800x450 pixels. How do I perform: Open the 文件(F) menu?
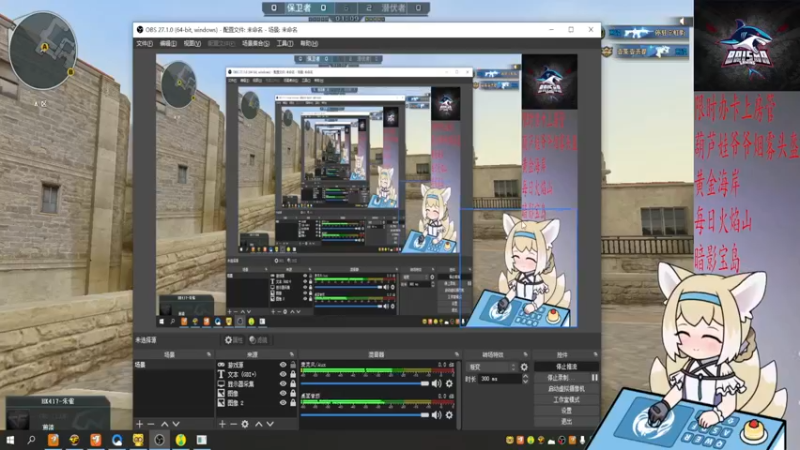[144, 44]
